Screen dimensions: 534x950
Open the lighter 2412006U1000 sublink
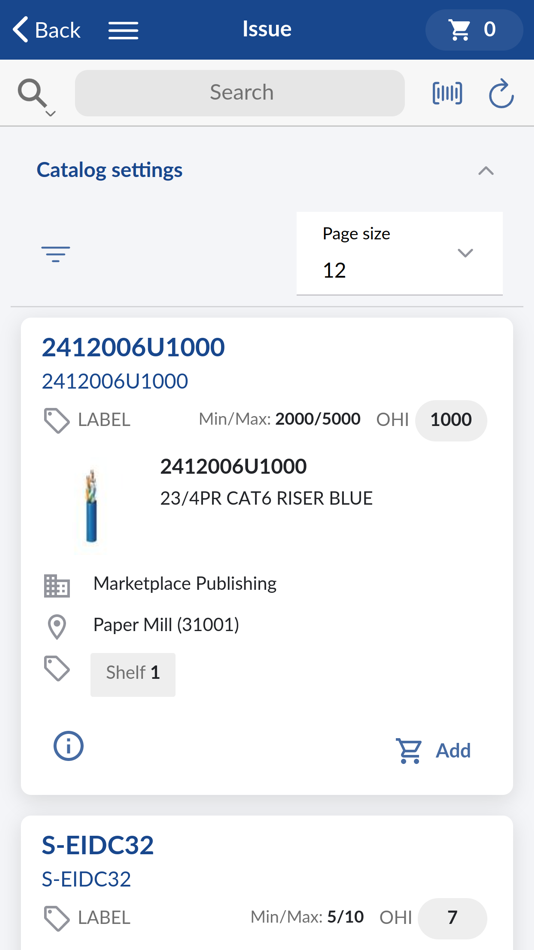[115, 381]
